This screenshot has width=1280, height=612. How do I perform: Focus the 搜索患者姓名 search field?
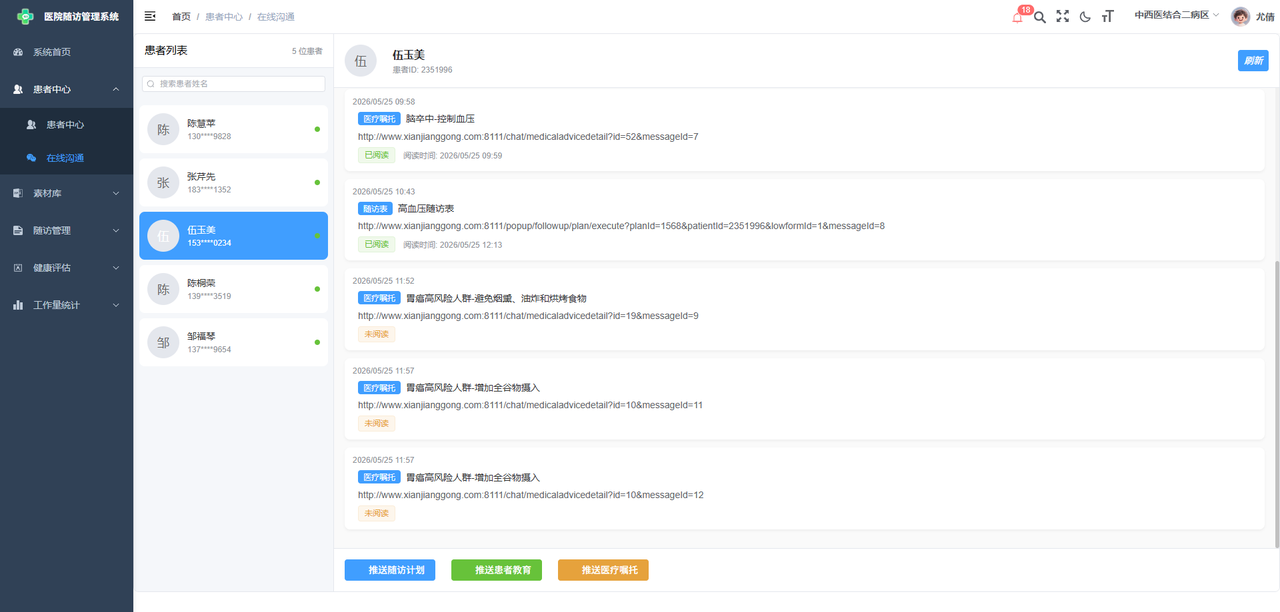pyautogui.click(x=233, y=84)
